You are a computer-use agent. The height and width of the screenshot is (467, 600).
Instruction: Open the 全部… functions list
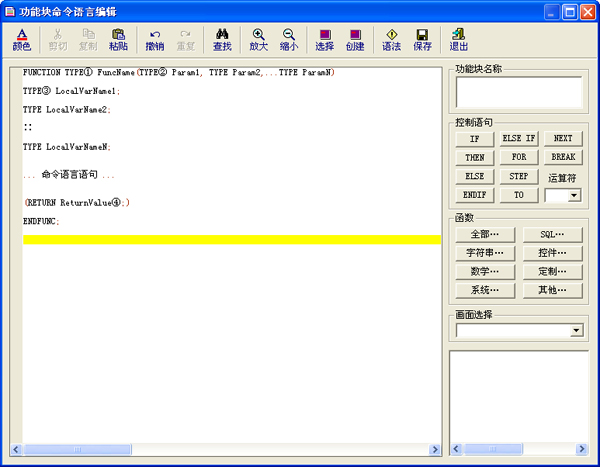pos(485,235)
